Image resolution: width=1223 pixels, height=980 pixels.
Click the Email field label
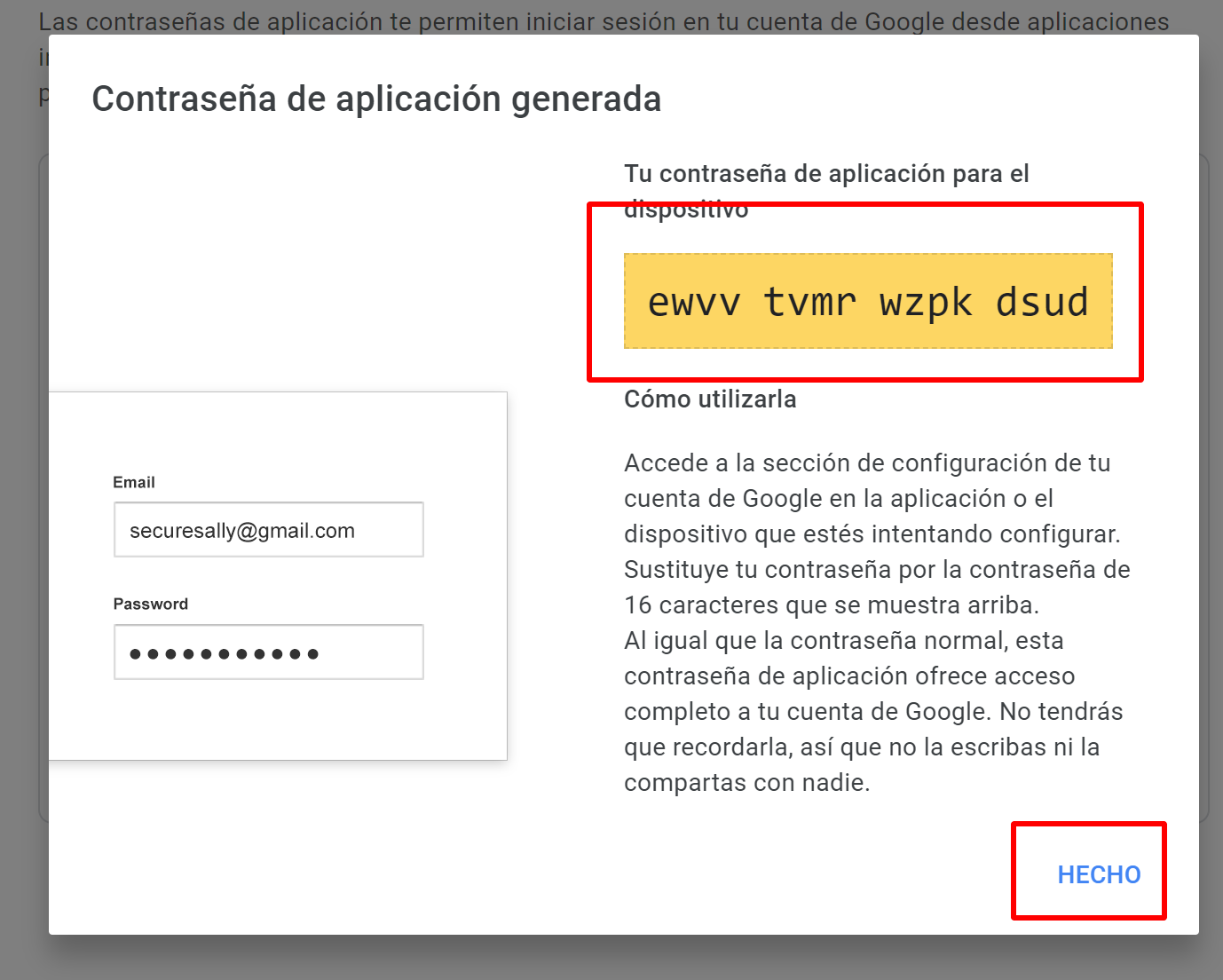[x=134, y=482]
